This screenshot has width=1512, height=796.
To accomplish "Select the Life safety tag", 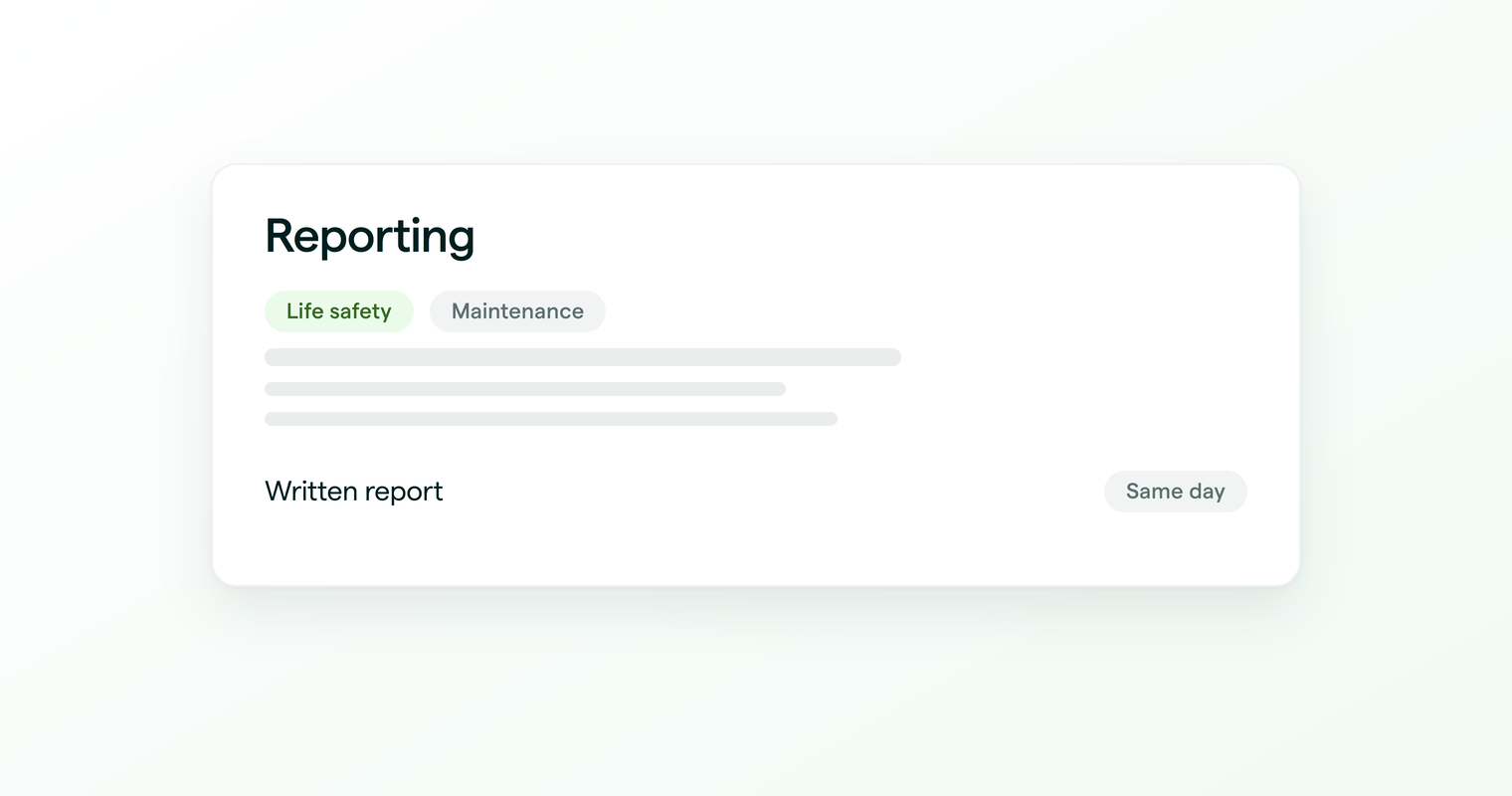I will [339, 311].
